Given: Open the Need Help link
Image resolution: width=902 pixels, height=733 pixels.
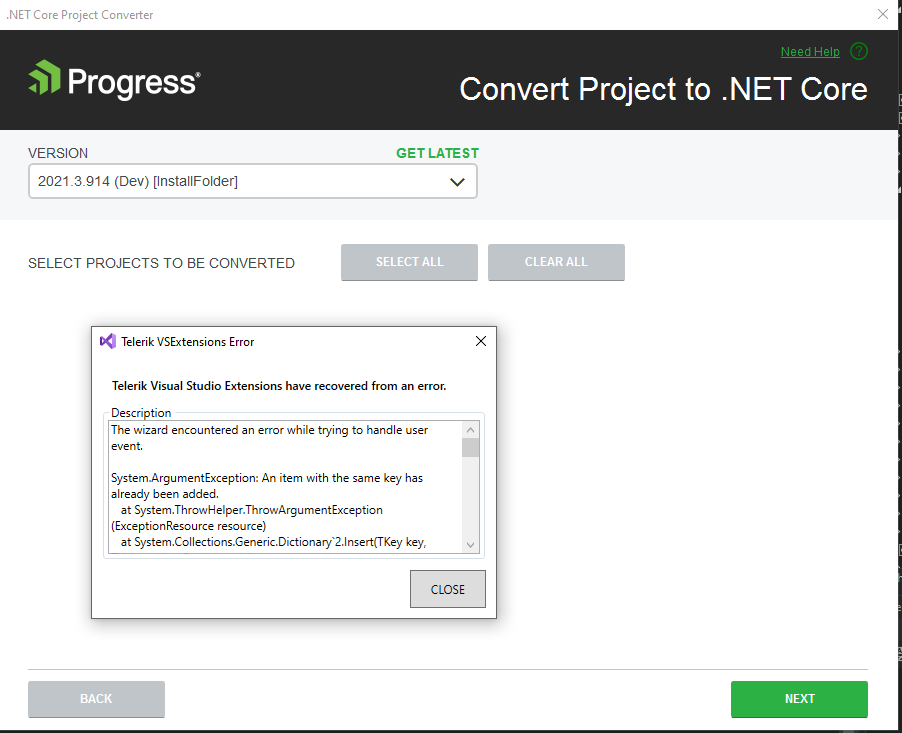Looking at the screenshot, I should [x=810, y=52].
